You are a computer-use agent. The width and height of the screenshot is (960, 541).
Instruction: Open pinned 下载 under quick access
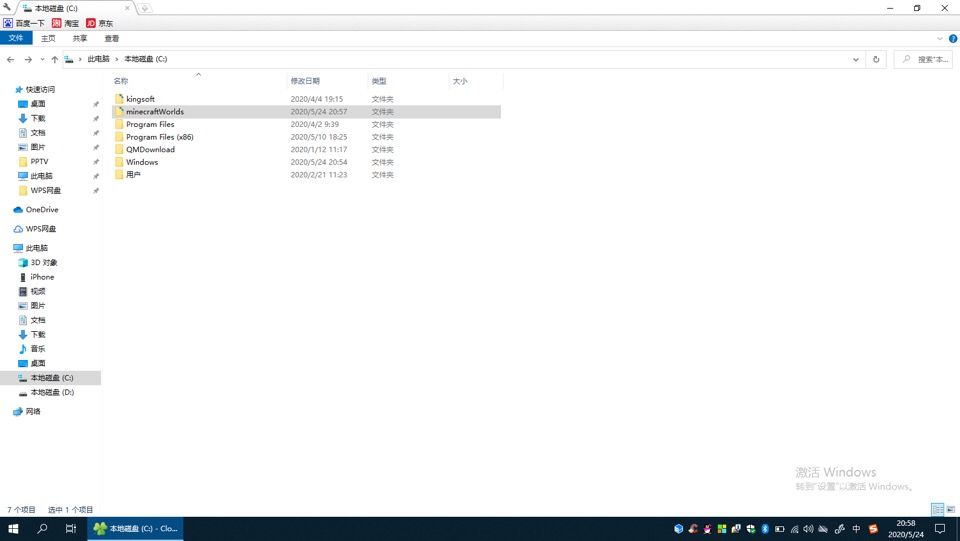click(x=38, y=118)
